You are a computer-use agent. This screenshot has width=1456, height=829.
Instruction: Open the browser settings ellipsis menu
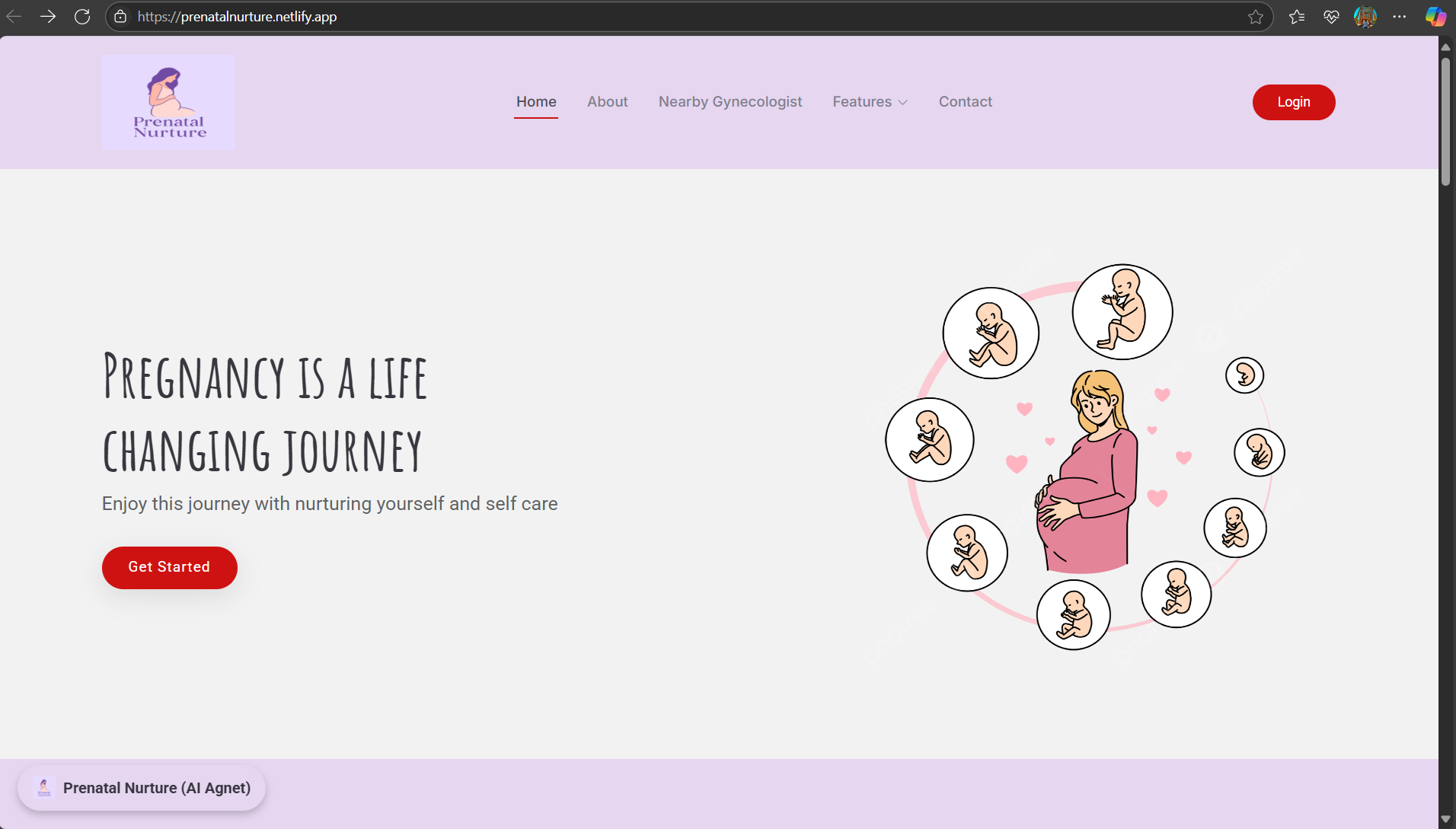point(1400,16)
